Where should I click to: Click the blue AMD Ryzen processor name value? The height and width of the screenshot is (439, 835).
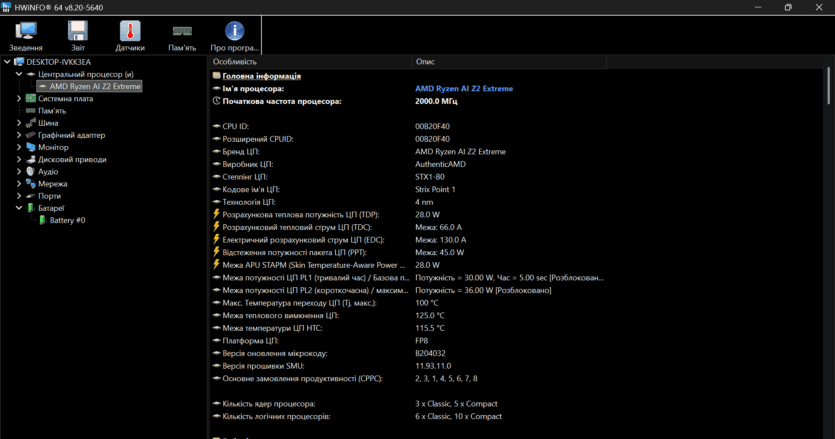pos(463,88)
